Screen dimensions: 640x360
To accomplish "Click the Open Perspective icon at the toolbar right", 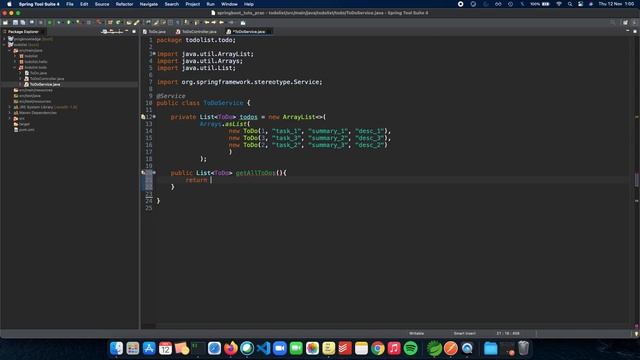I will pyautogui.click(x=625, y=22).
